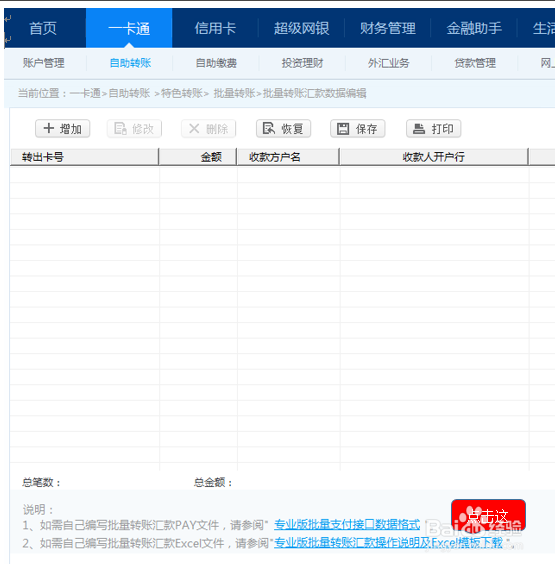555x564 pixels.
Task: Click the 收款人开户行 column header
Action: [434, 157]
